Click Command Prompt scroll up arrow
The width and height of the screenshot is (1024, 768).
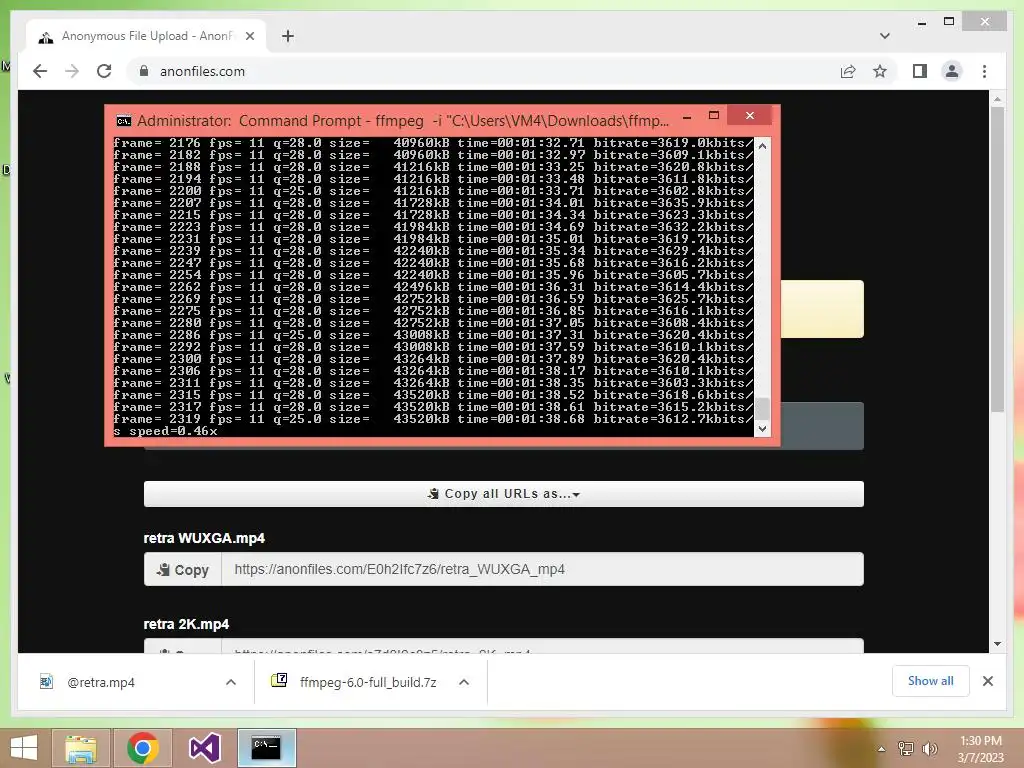click(x=761, y=146)
